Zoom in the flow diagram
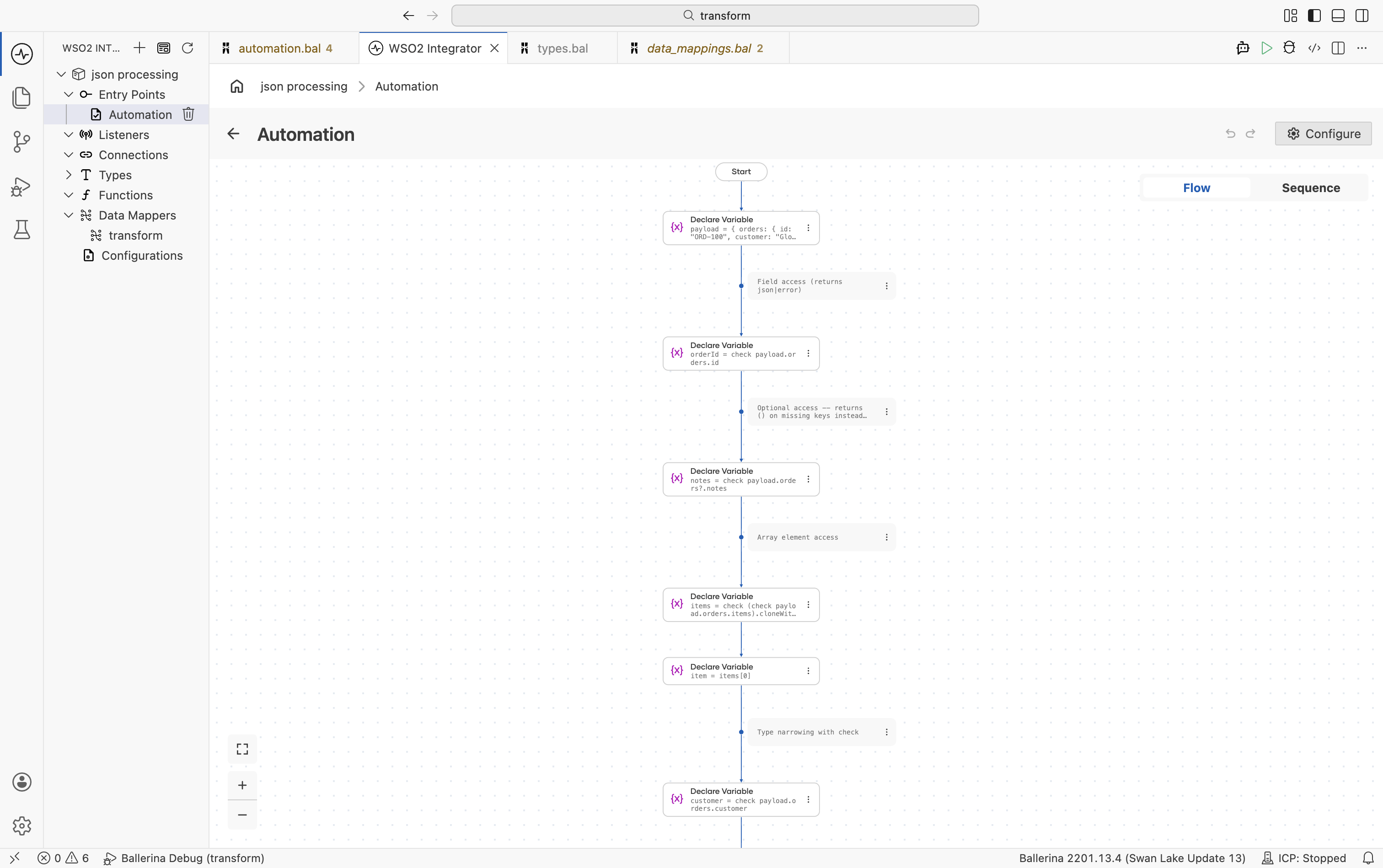 (242, 785)
